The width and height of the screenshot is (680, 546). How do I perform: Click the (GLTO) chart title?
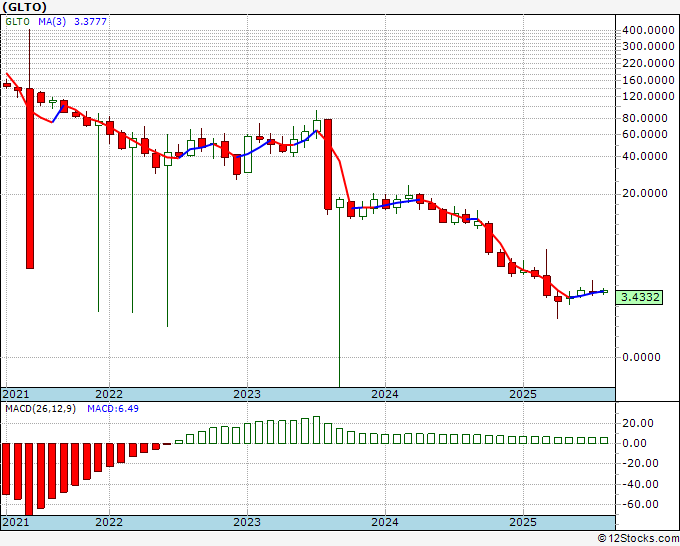point(24,7)
